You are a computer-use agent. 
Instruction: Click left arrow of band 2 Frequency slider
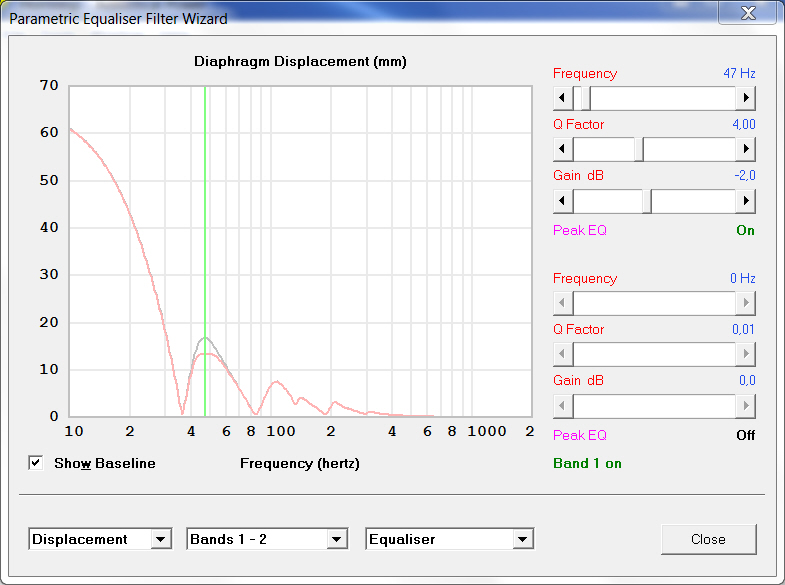coord(563,303)
